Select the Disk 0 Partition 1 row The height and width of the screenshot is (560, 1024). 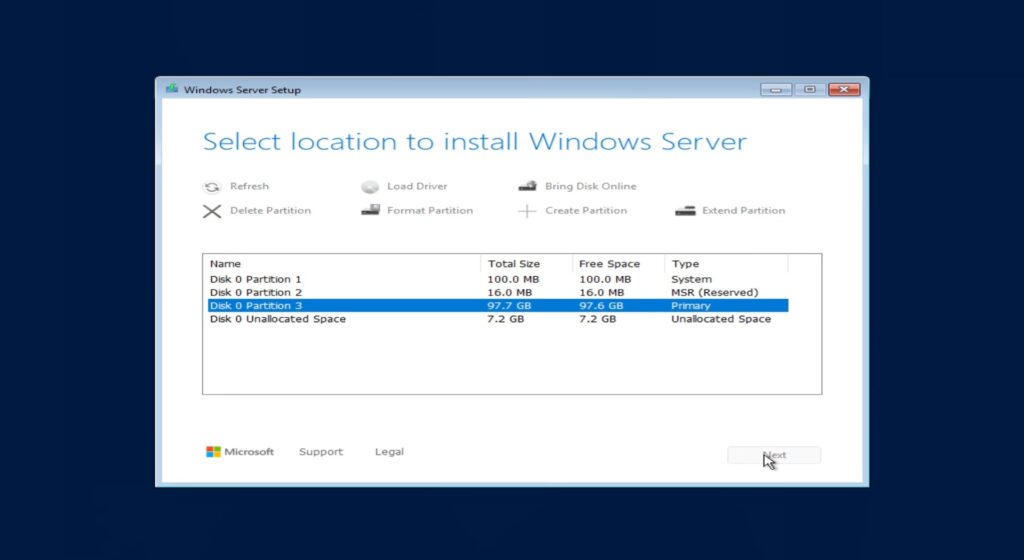click(x=498, y=279)
